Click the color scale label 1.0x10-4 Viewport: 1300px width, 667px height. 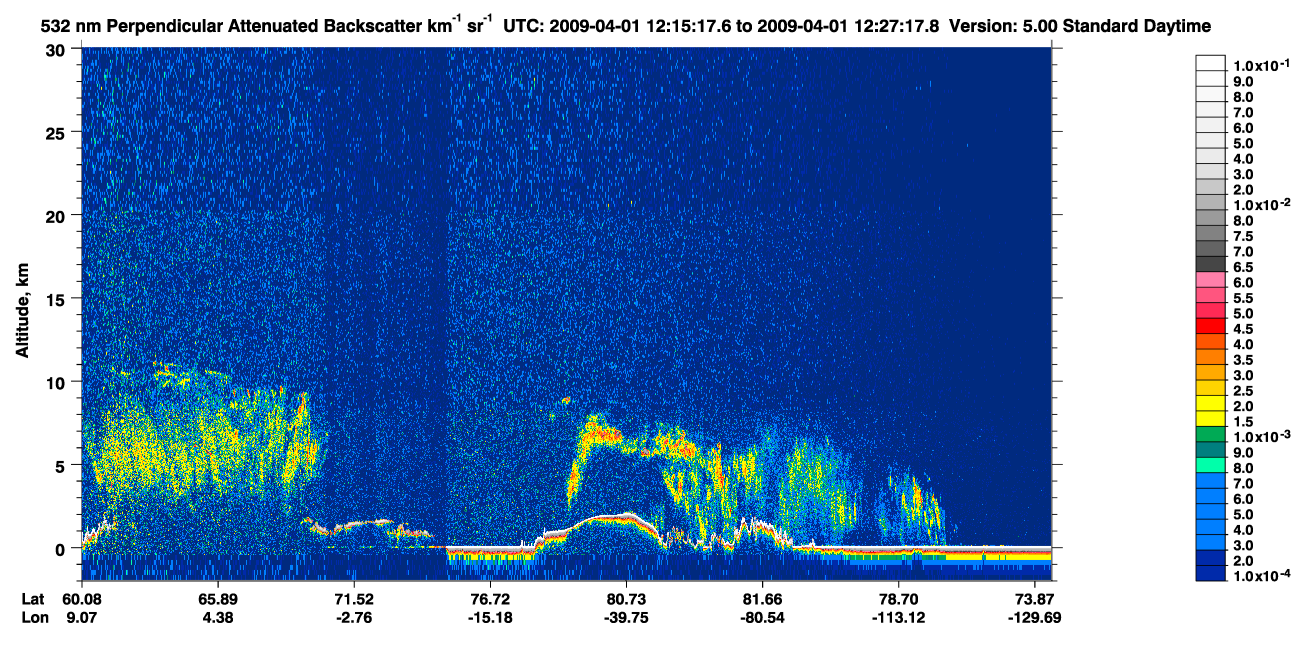[x=1260, y=576]
